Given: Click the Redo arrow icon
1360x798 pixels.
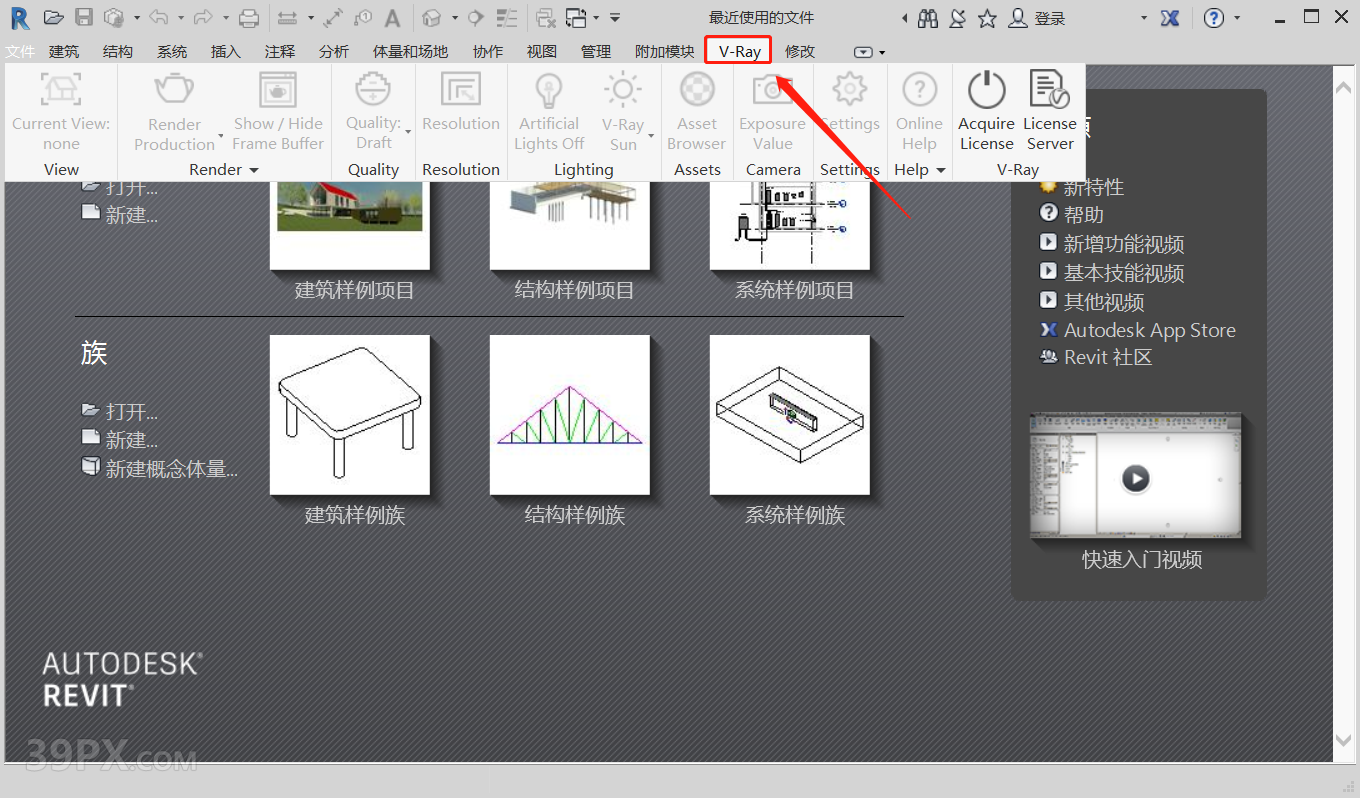Looking at the screenshot, I should click(203, 17).
